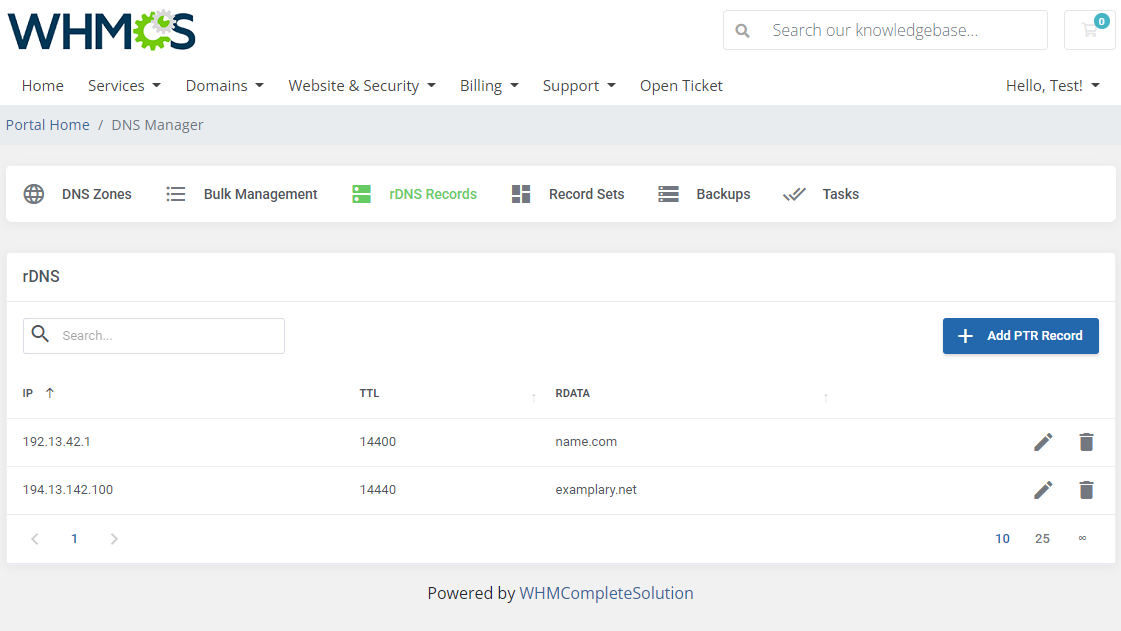Screen dimensions: 1121x631
Task: Expand the Services dropdown menu
Action: (x=124, y=86)
